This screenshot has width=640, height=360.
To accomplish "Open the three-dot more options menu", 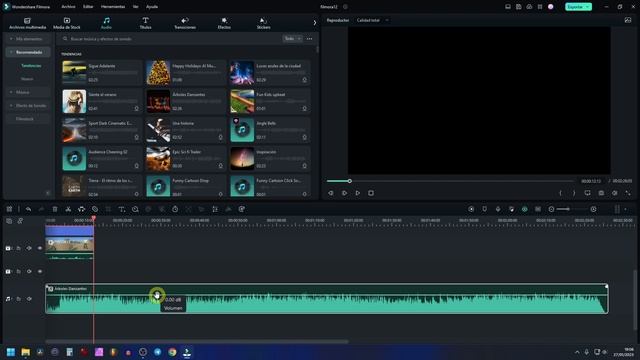I will point(309,39).
